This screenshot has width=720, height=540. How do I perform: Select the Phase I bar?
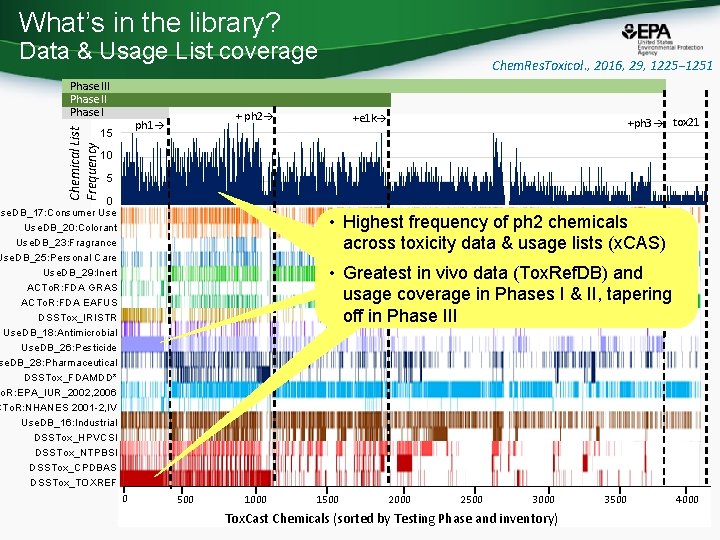point(115,112)
